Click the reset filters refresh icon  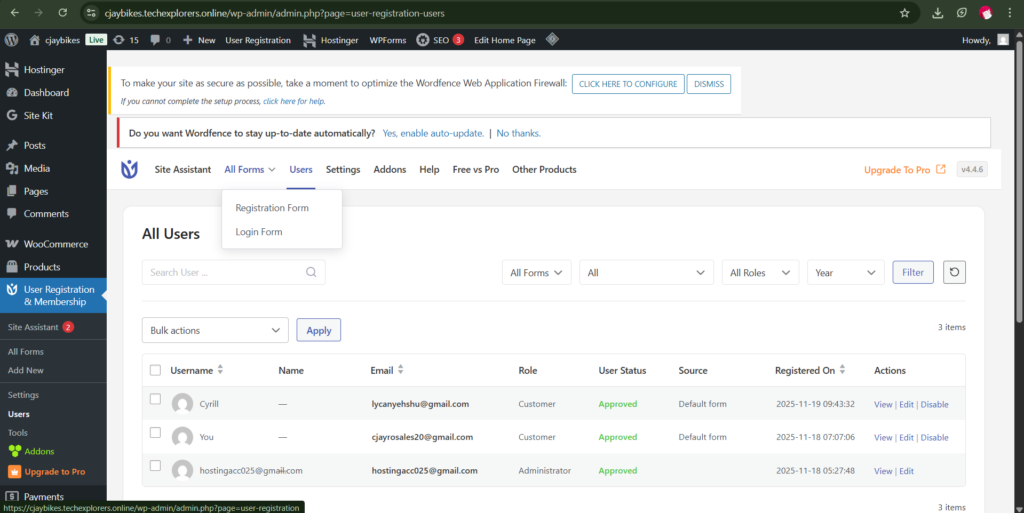955,272
